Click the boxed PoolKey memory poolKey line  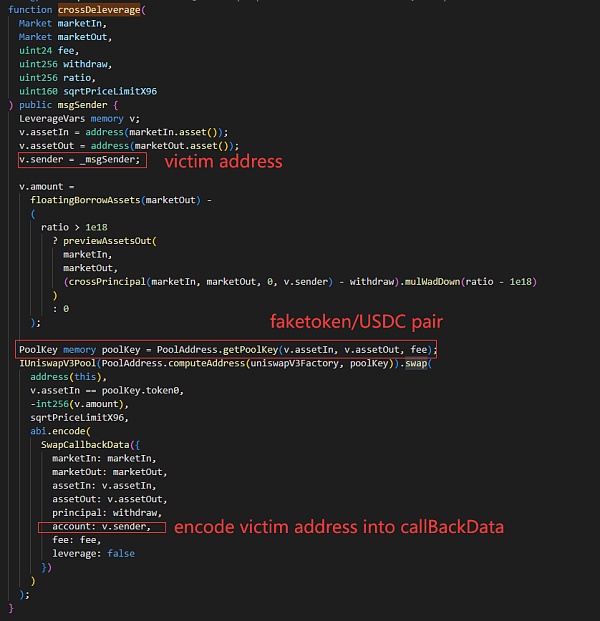click(x=226, y=349)
